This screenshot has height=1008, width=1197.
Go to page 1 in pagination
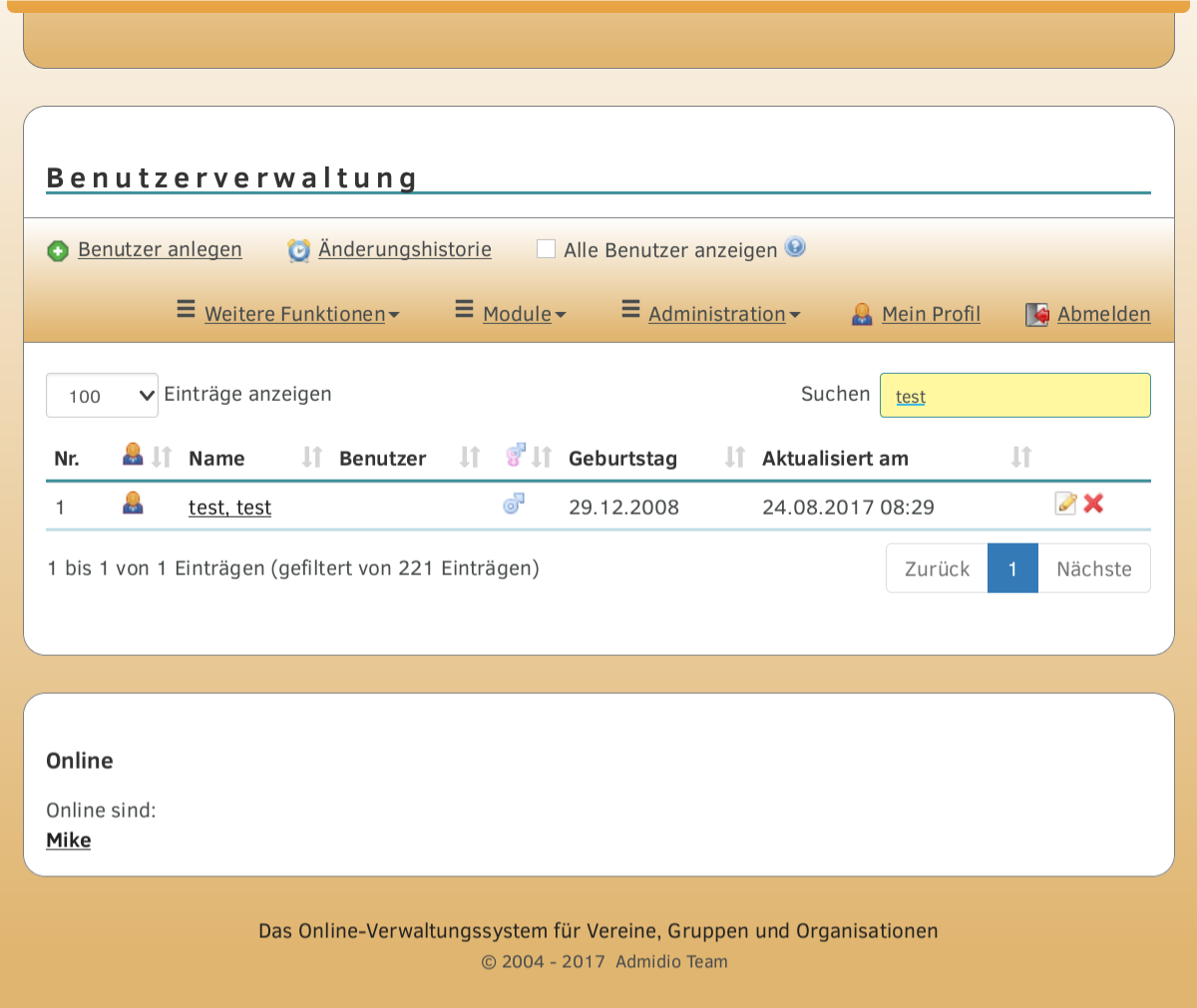(1012, 568)
